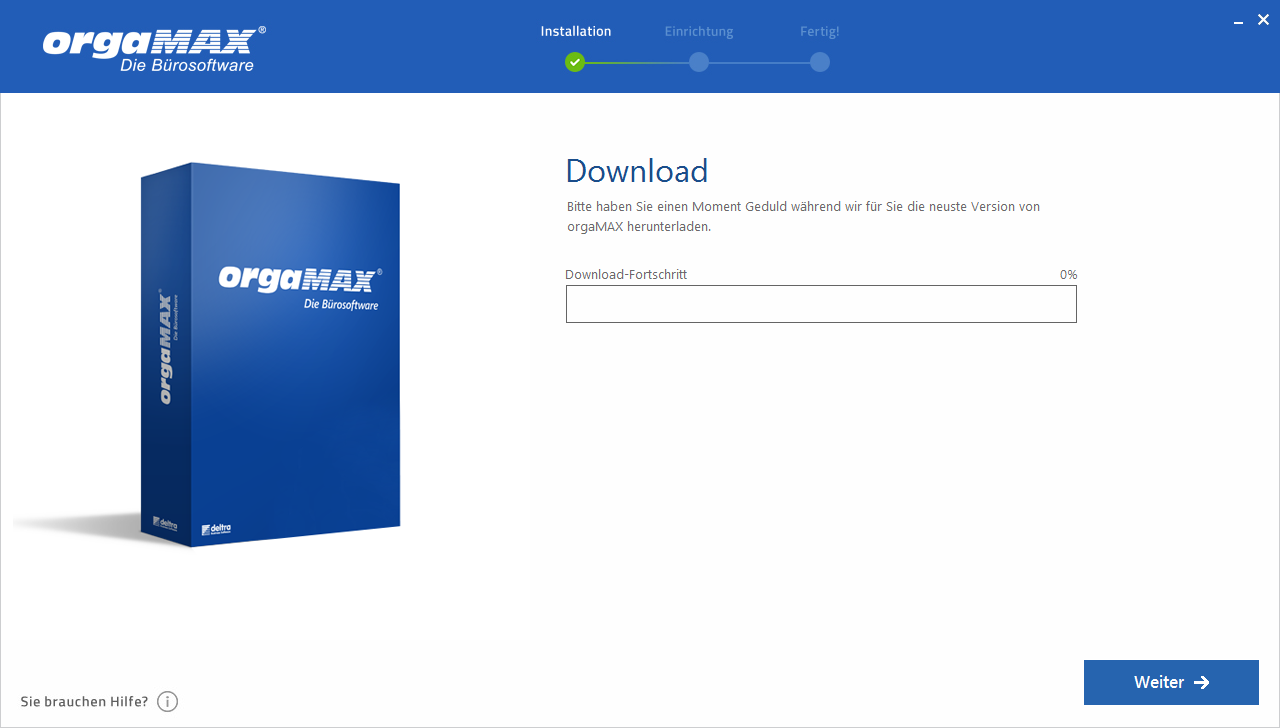Click the orgaMAX product box image
Image resolution: width=1280 pixels, height=728 pixels.
[270, 355]
